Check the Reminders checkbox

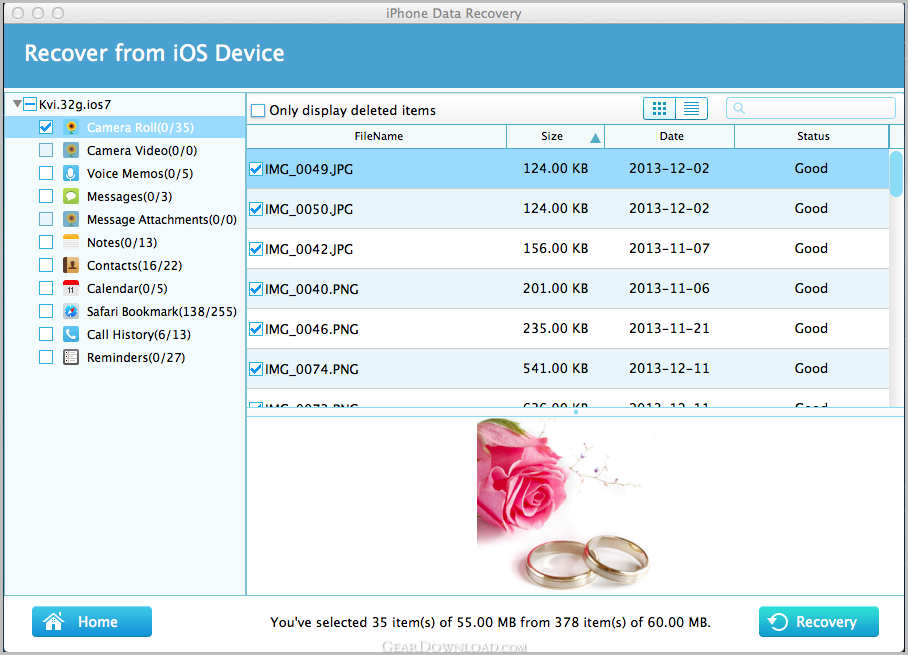click(46, 357)
